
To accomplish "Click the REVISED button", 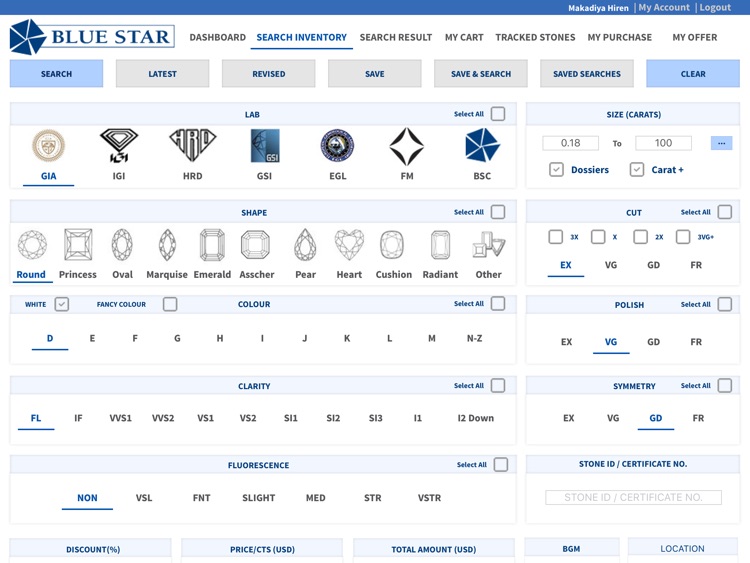I will tap(269, 74).
